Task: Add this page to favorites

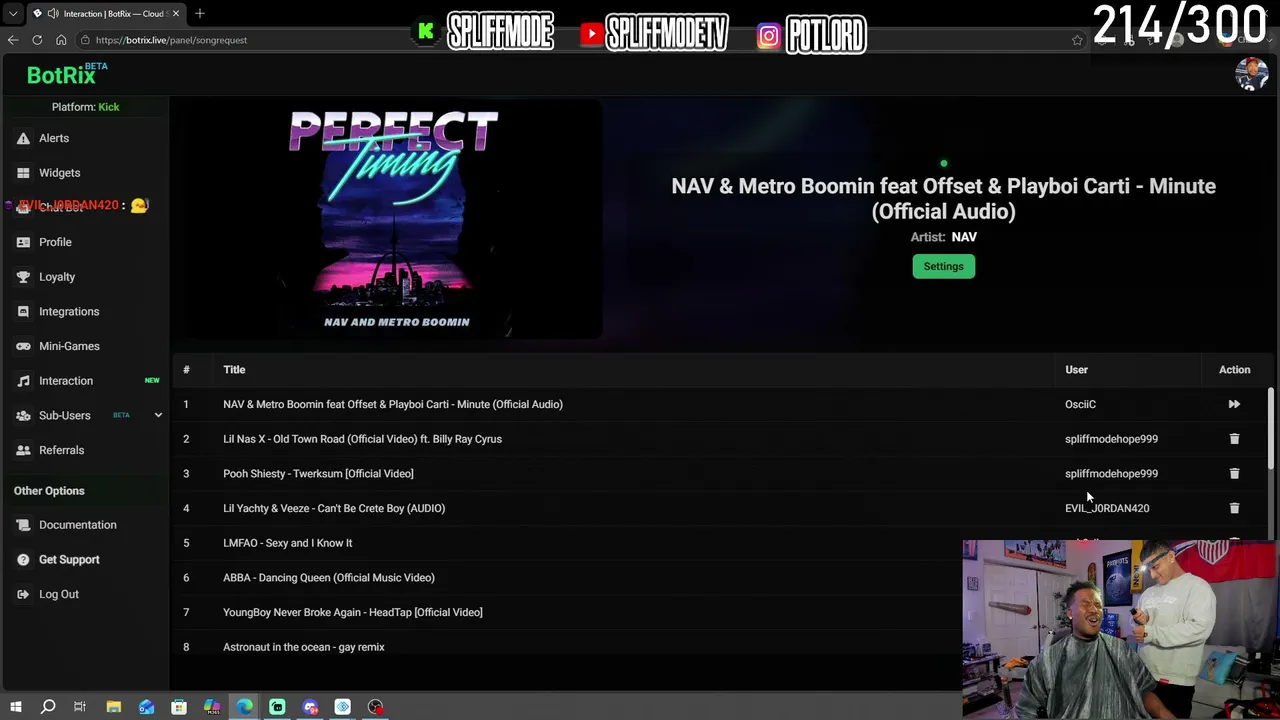Action: click(1077, 40)
